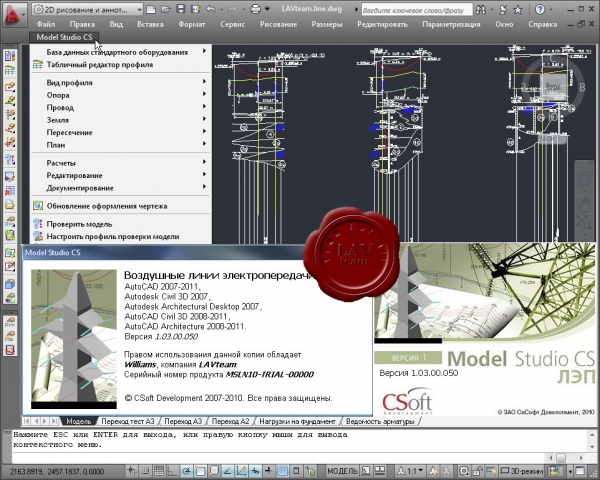Click the Clean Screen icon in status bar
Viewport: 600px width, 480px height.
[x=580, y=470]
